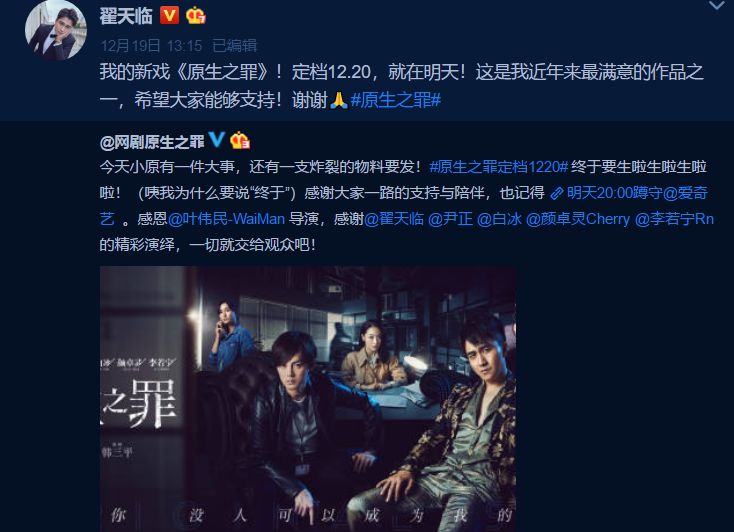Viewport: 734px width, 532px height.
Task: Click the link chain icon before 明天20:00
Action: [x=557, y=193]
